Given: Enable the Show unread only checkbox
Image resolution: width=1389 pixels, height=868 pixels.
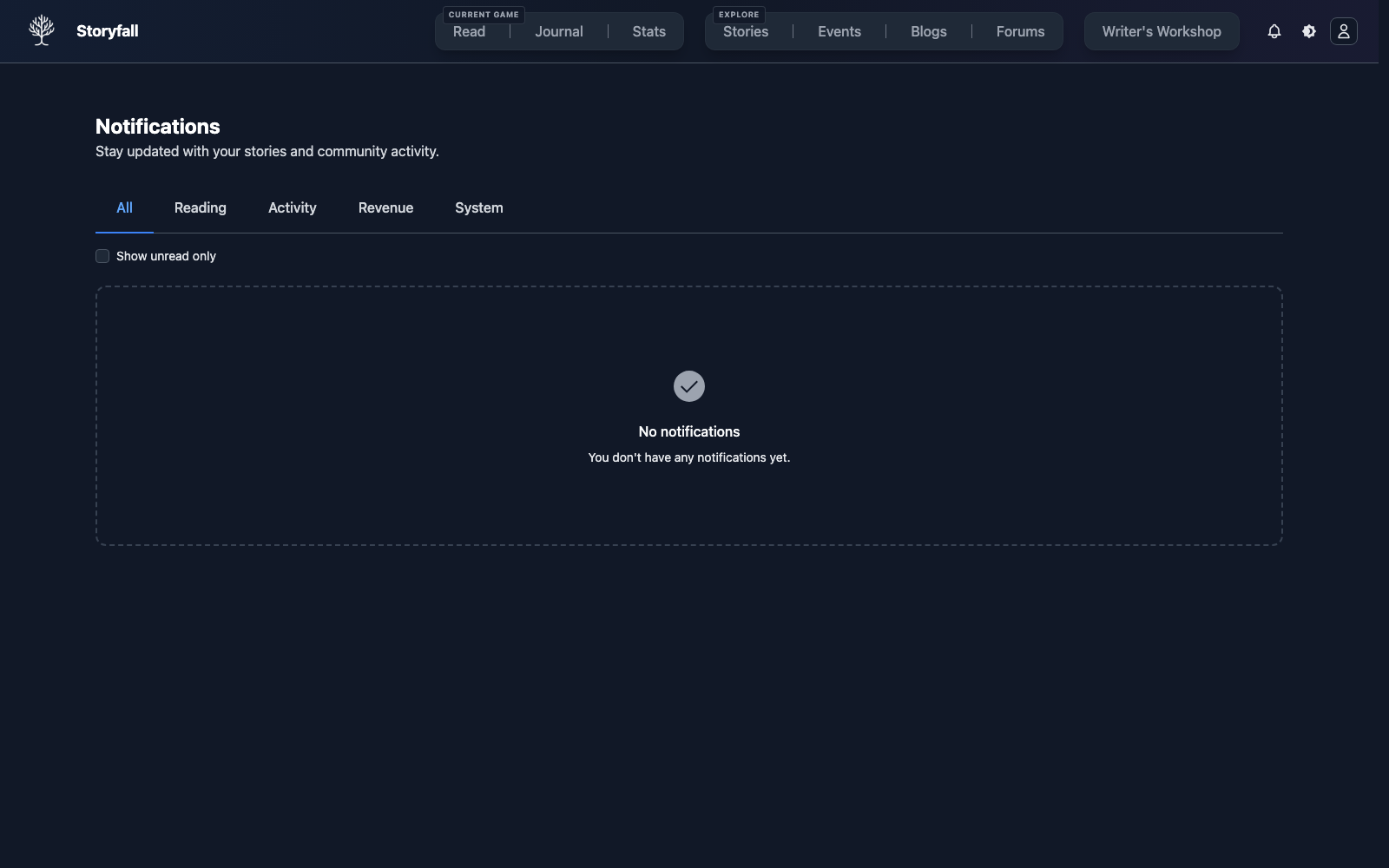Looking at the screenshot, I should click(x=102, y=255).
